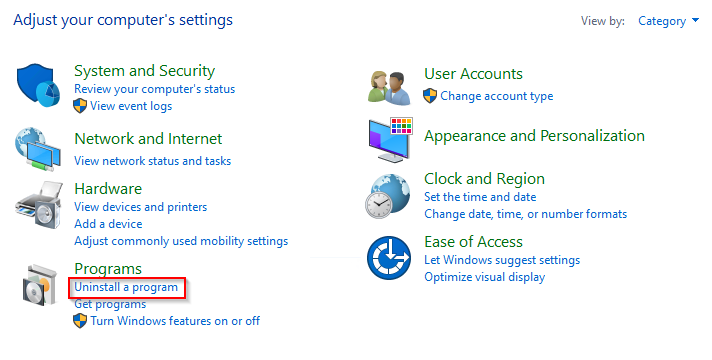Click the Hardware printer and speaker icon
The image size is (712, 360).
(38, 205)
